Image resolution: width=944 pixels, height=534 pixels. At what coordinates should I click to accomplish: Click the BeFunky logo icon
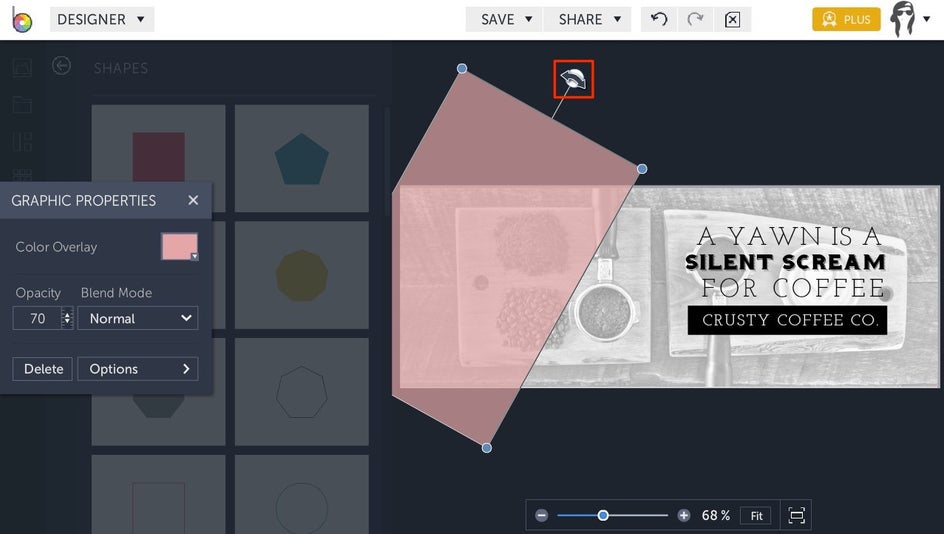pos(22,20)
